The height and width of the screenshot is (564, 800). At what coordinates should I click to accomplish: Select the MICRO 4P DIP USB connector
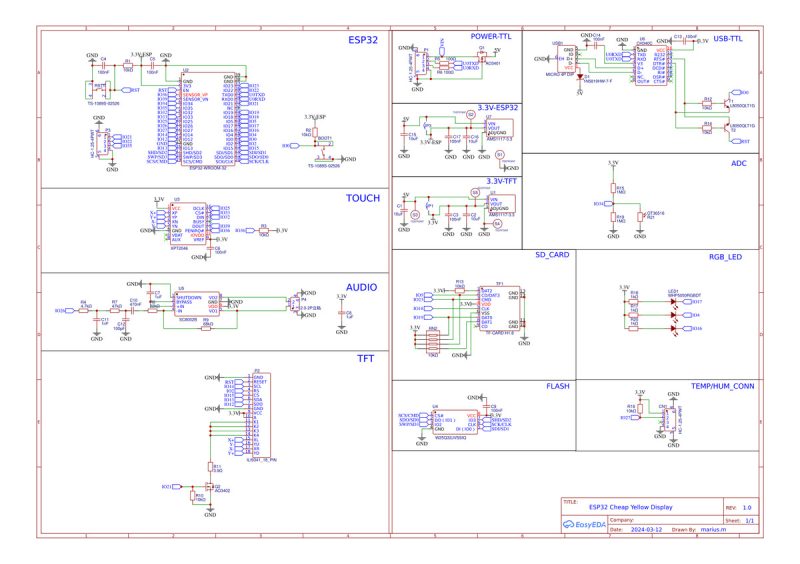click(565, 58)
